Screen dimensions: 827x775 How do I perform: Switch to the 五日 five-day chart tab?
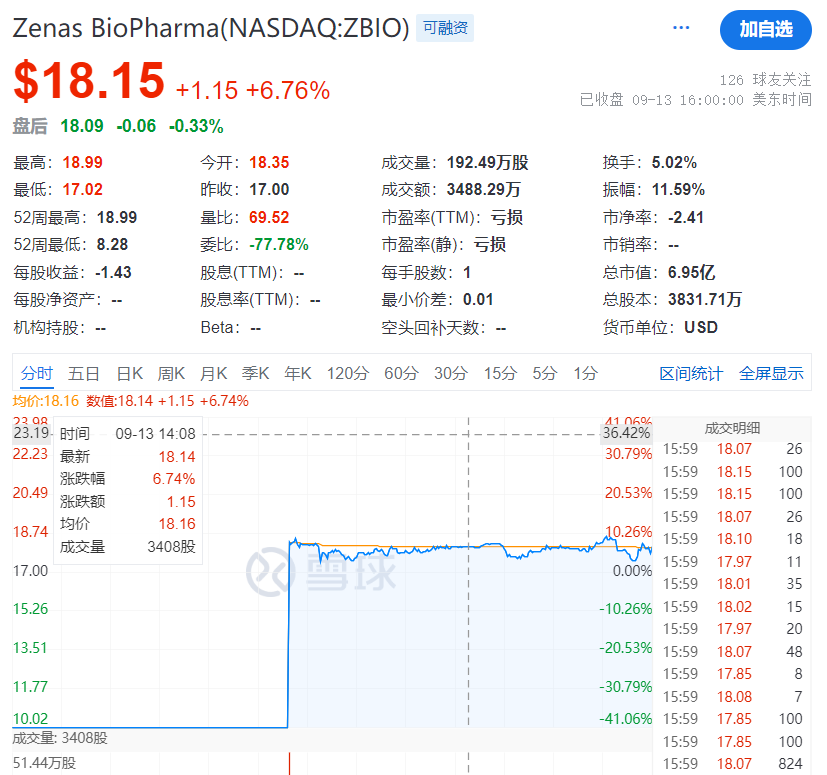84,372
